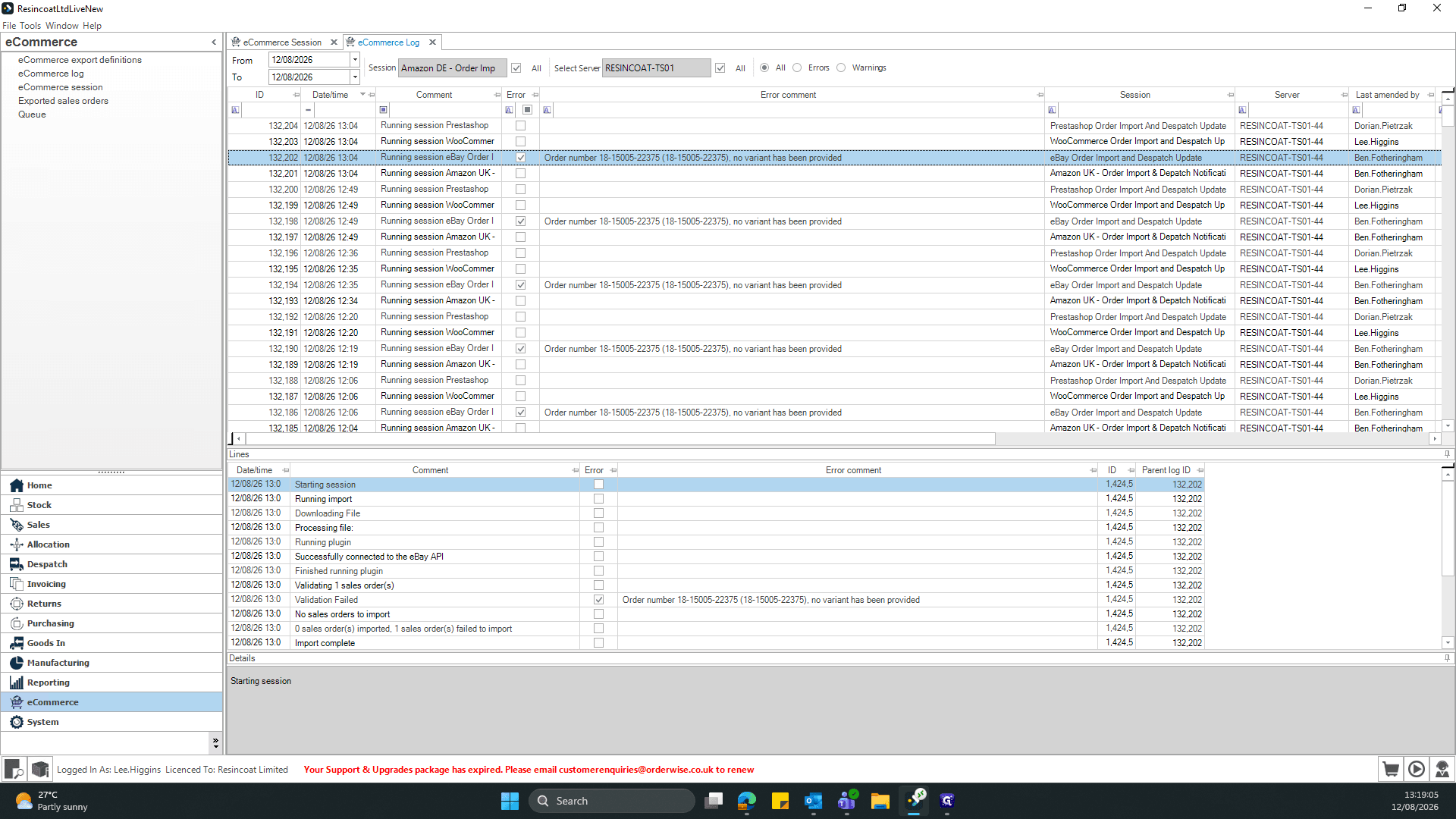
Task: Open the From date dropdown
Action: pyautogui.click(x=354, y=60)
